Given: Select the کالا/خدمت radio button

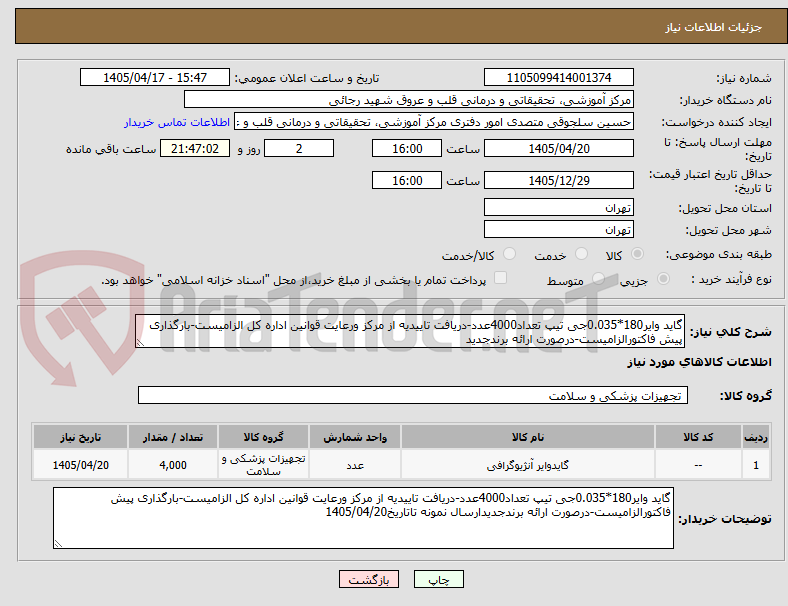Looking at the screenshot, I should (510, 254).
